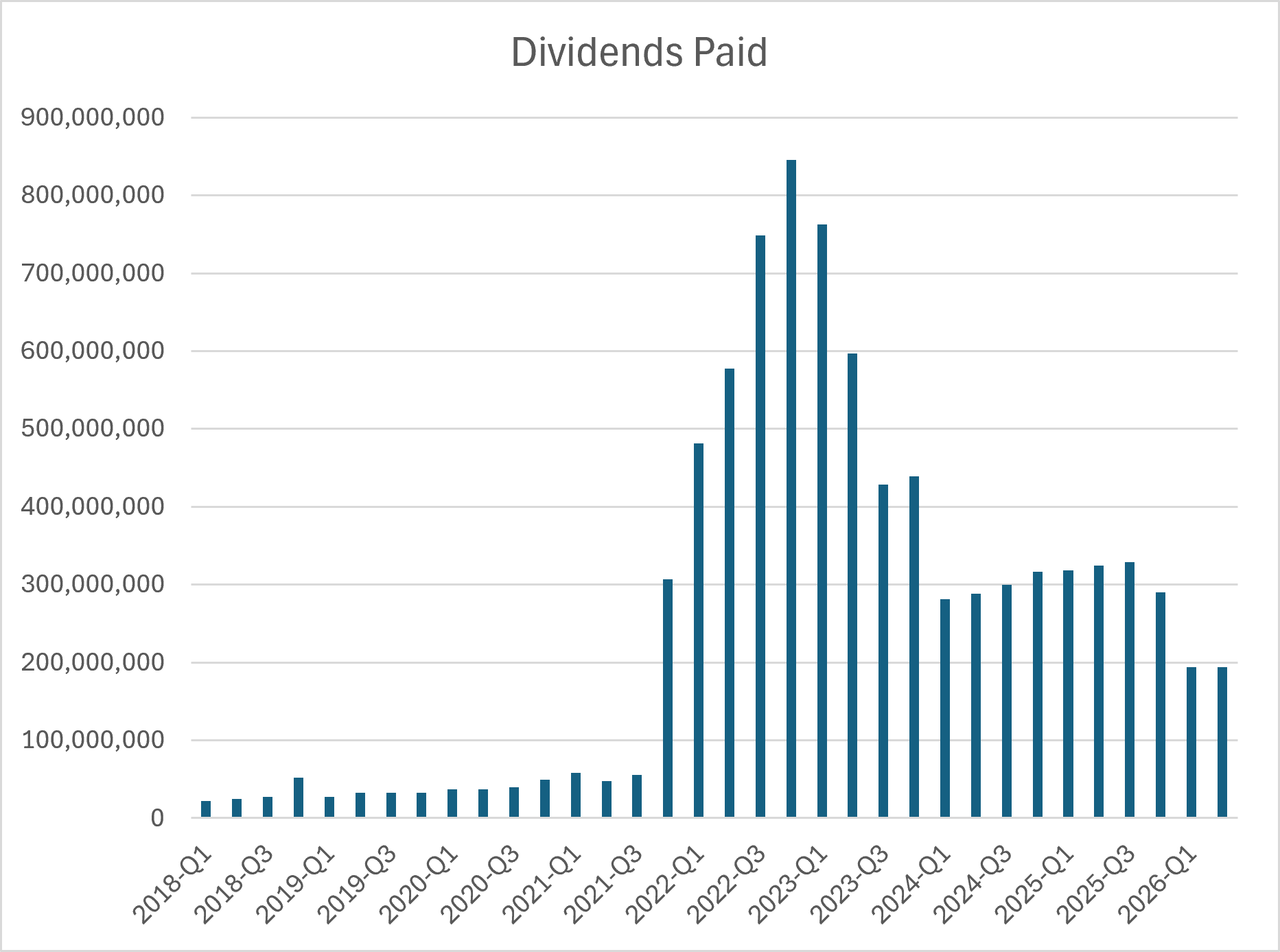Click the 0 value axis label
The height and width of the screenshot is (952, 1280).
[158, 817]
